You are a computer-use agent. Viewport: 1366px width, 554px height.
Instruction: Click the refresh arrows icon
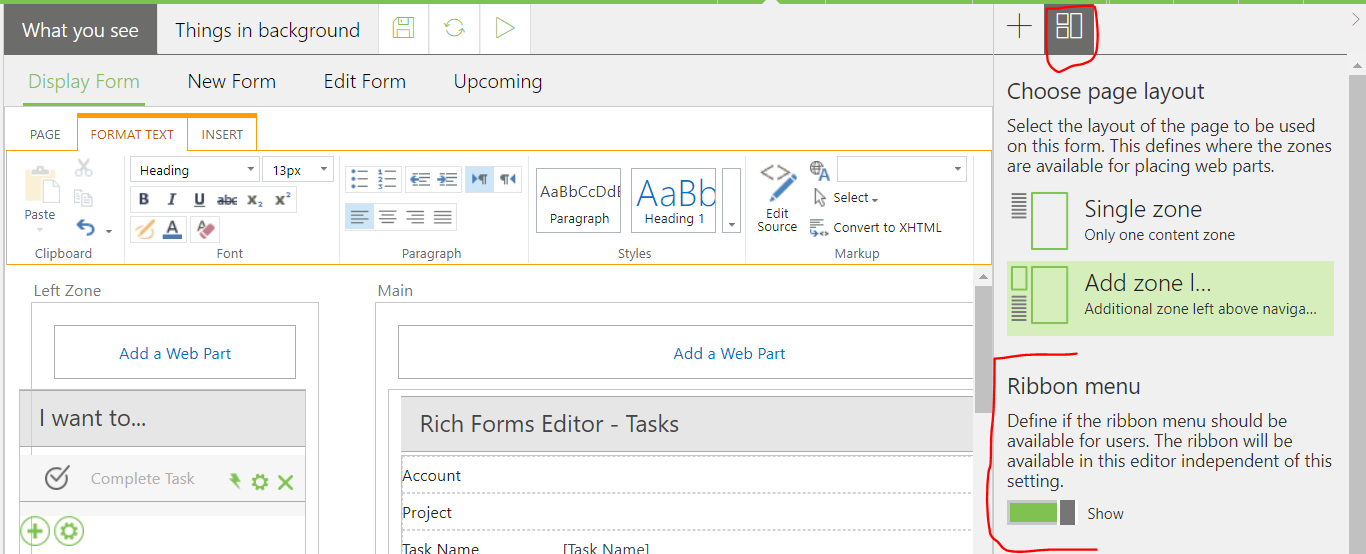[x=454, y=29]
